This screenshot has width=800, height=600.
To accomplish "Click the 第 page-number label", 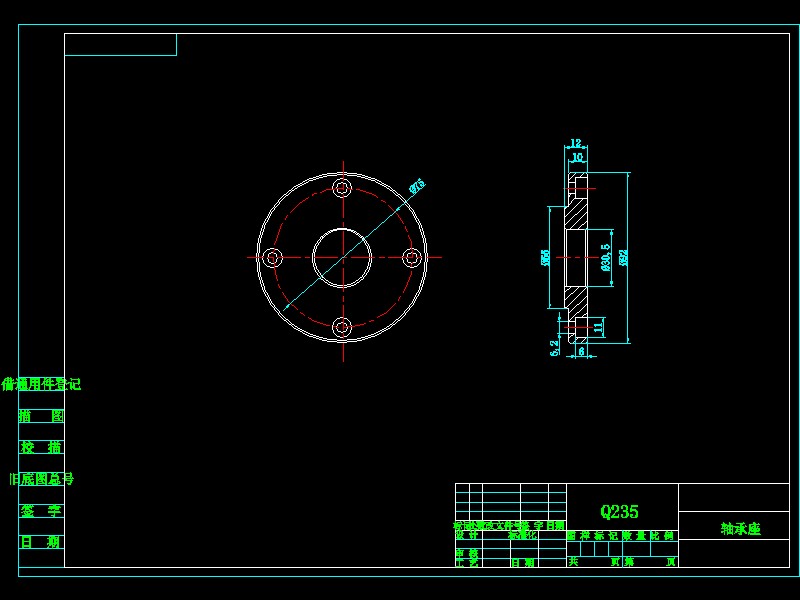I will 629,561.
